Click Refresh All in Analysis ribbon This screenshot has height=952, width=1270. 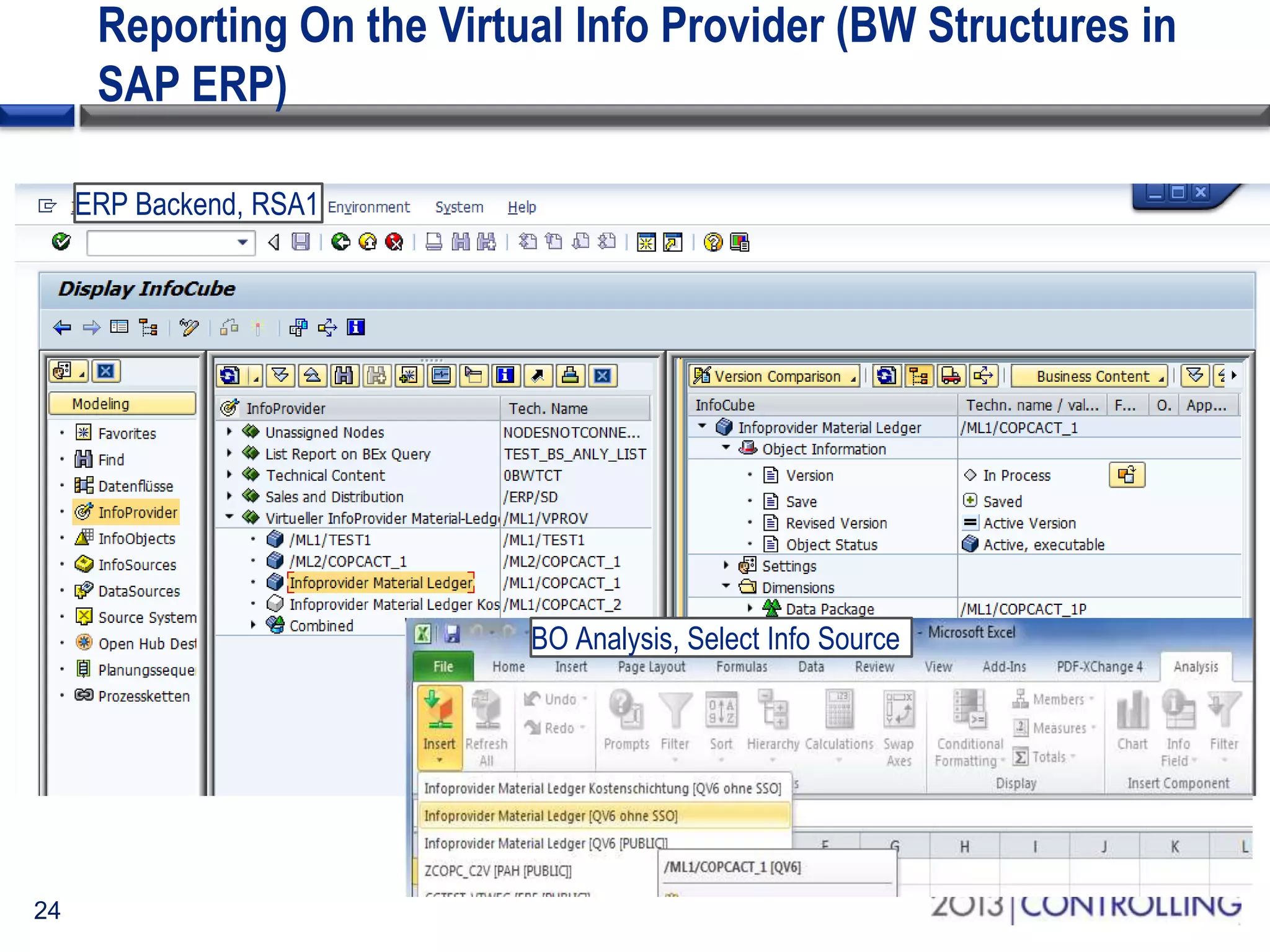(486, 726)
